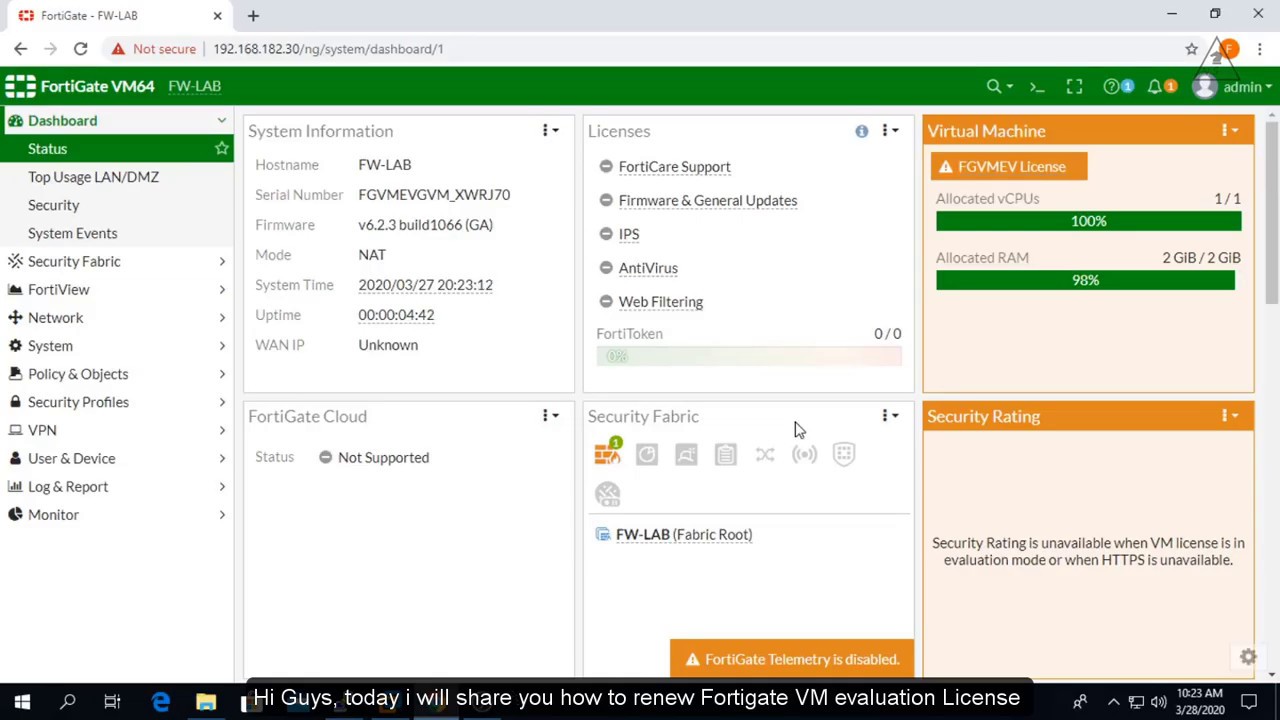This screenshot has width=1280, height=720.
Task: Click the FortiAnalyzer logging icon in Security Fabric
Action: point(647,455)
